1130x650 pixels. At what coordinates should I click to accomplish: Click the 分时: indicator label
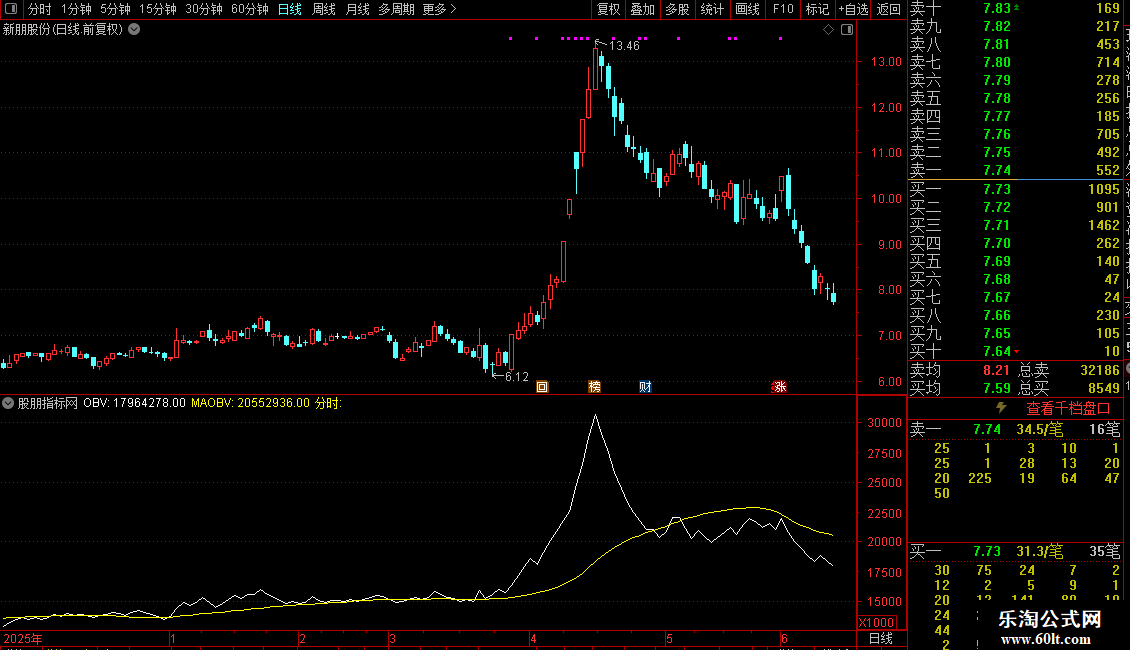pos(328,403)
